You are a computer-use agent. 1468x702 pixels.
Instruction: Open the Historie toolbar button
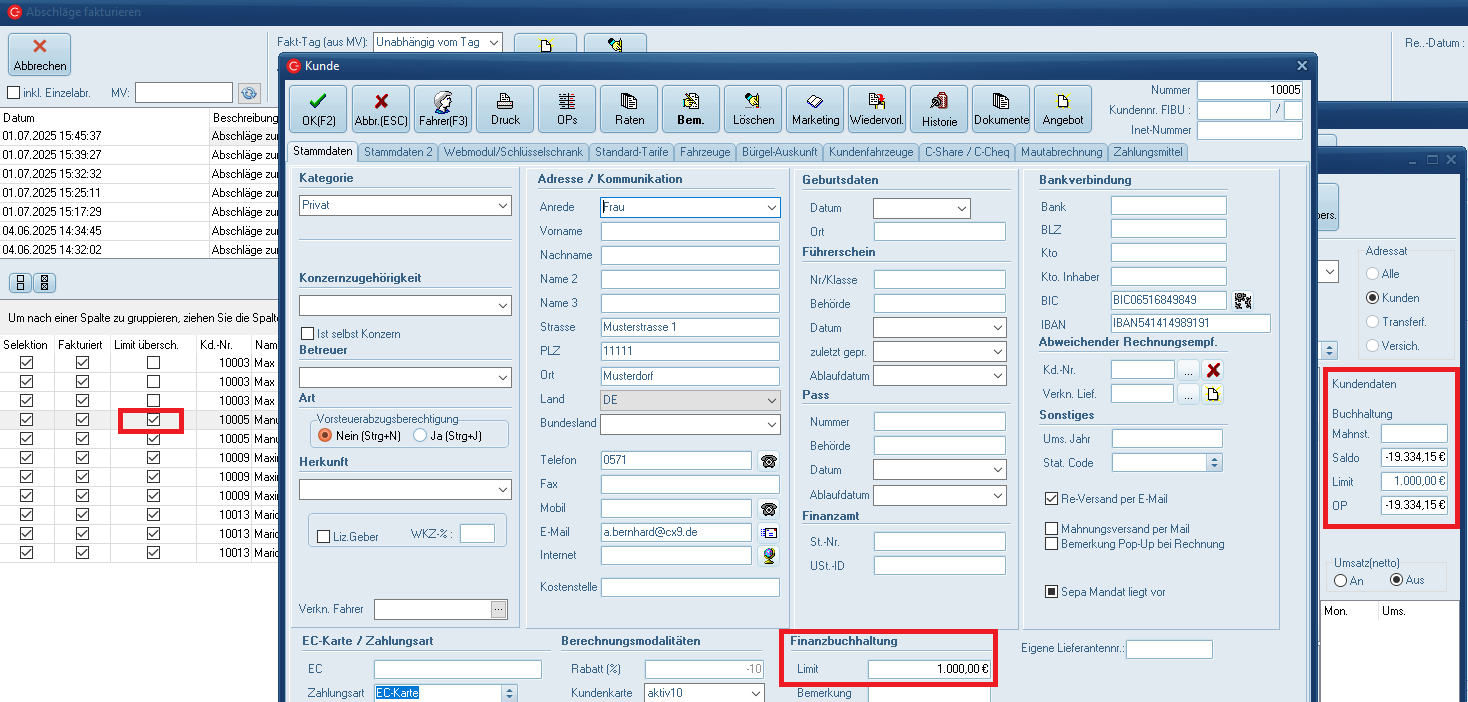939,109
